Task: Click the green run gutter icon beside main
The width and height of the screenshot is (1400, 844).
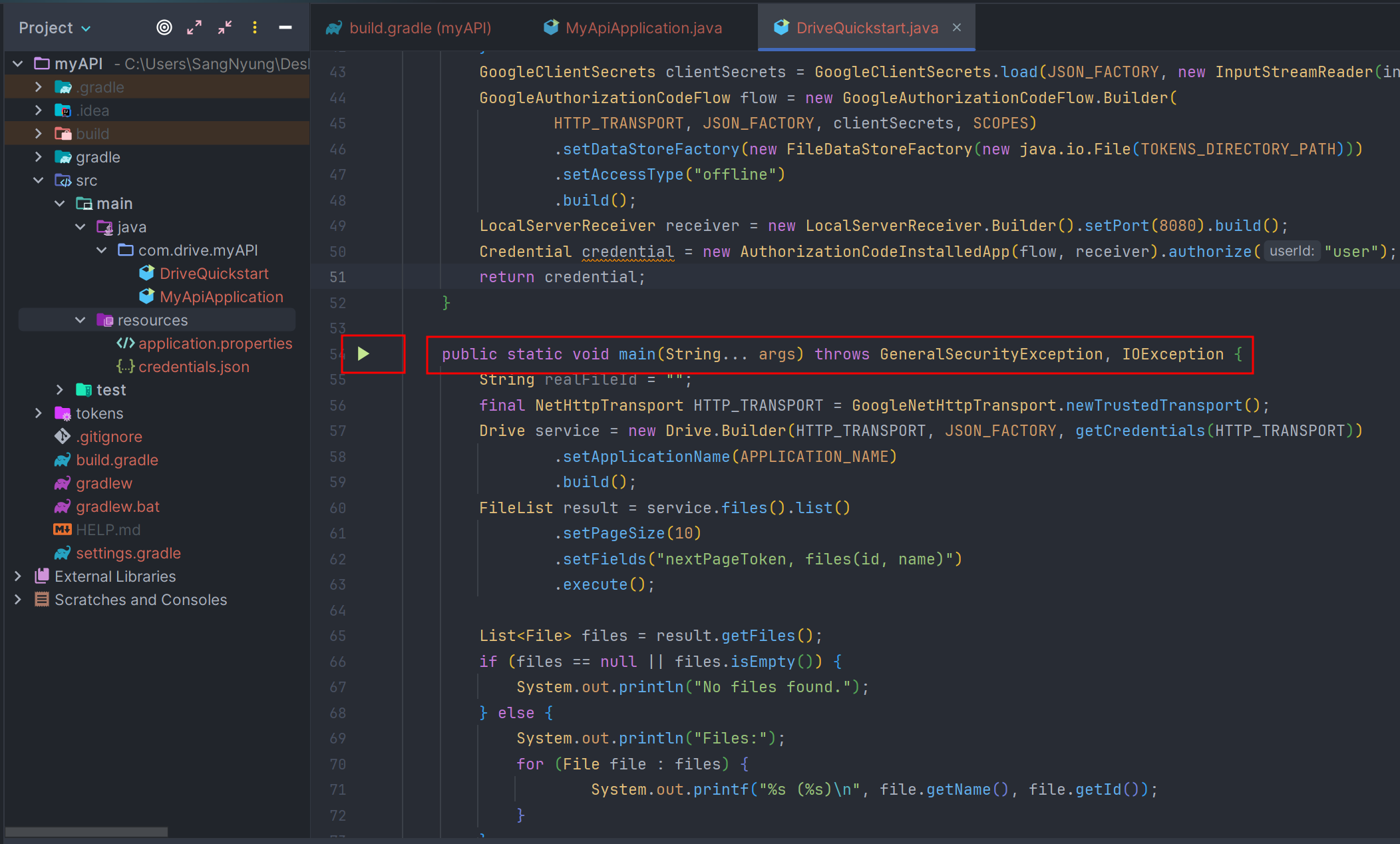Action: tap(363, 353)
